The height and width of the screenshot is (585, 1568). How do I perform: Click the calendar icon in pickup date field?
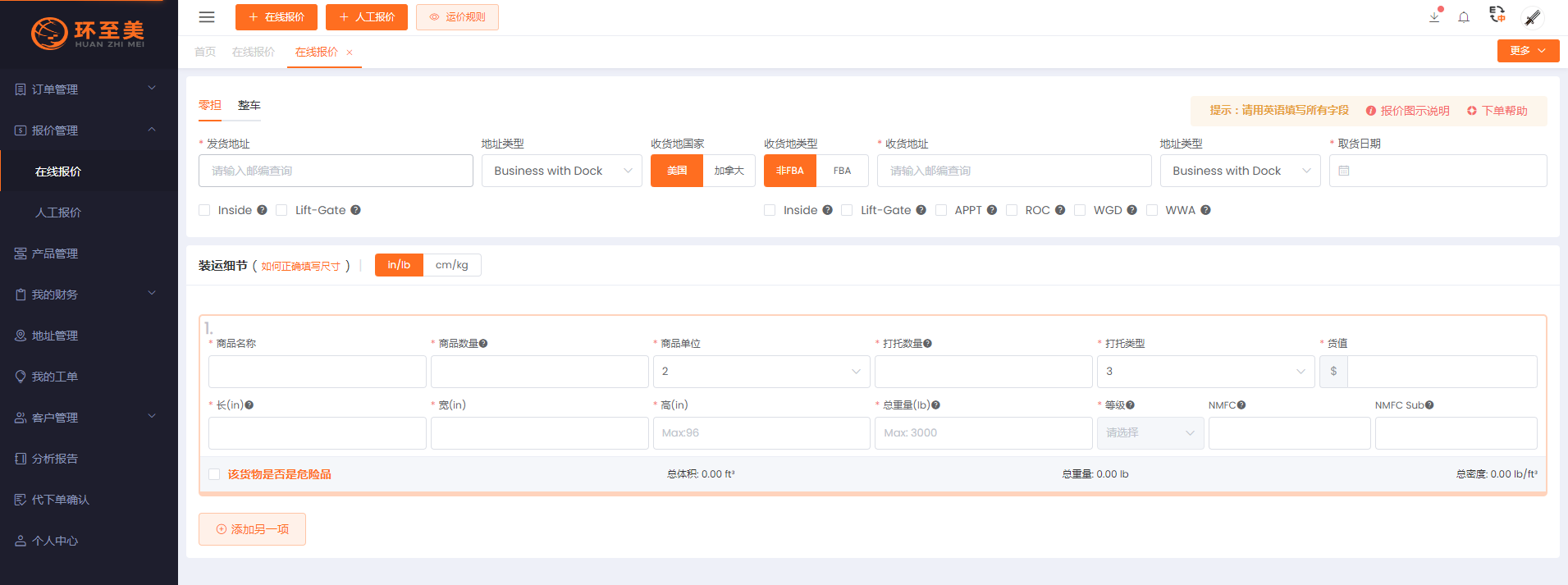[x=1344, y=171]
